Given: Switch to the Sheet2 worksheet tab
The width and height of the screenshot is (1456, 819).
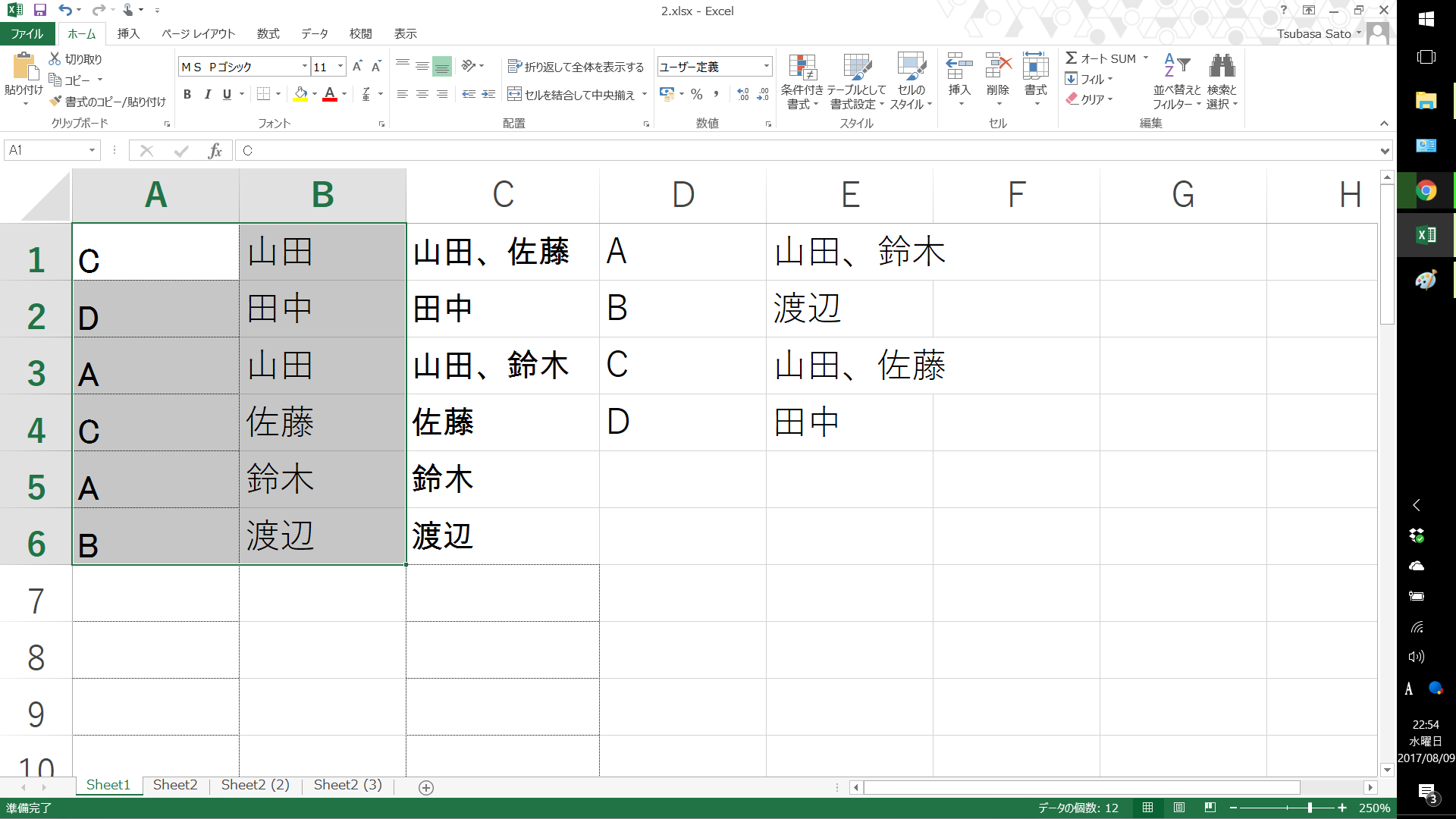Looking at the screenshot, I should click(174, 785).
